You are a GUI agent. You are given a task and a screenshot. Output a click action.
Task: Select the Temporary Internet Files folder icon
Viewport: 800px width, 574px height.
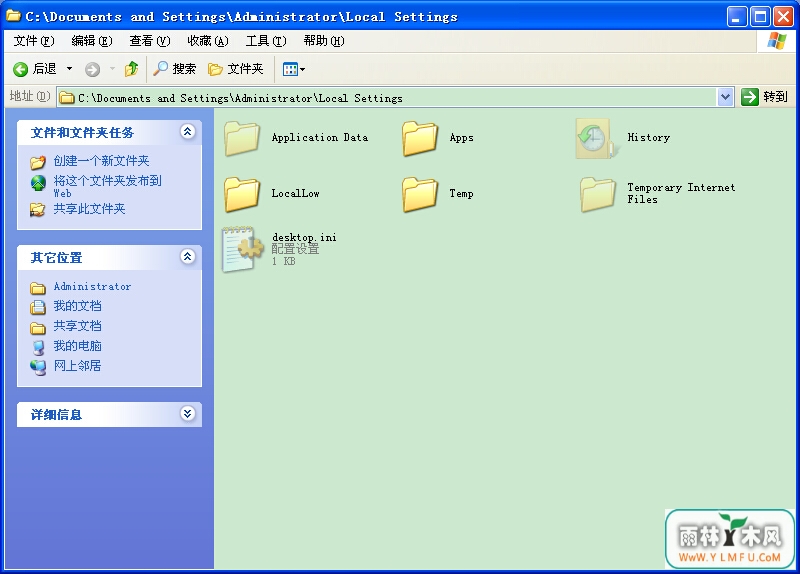coord(597,194)
